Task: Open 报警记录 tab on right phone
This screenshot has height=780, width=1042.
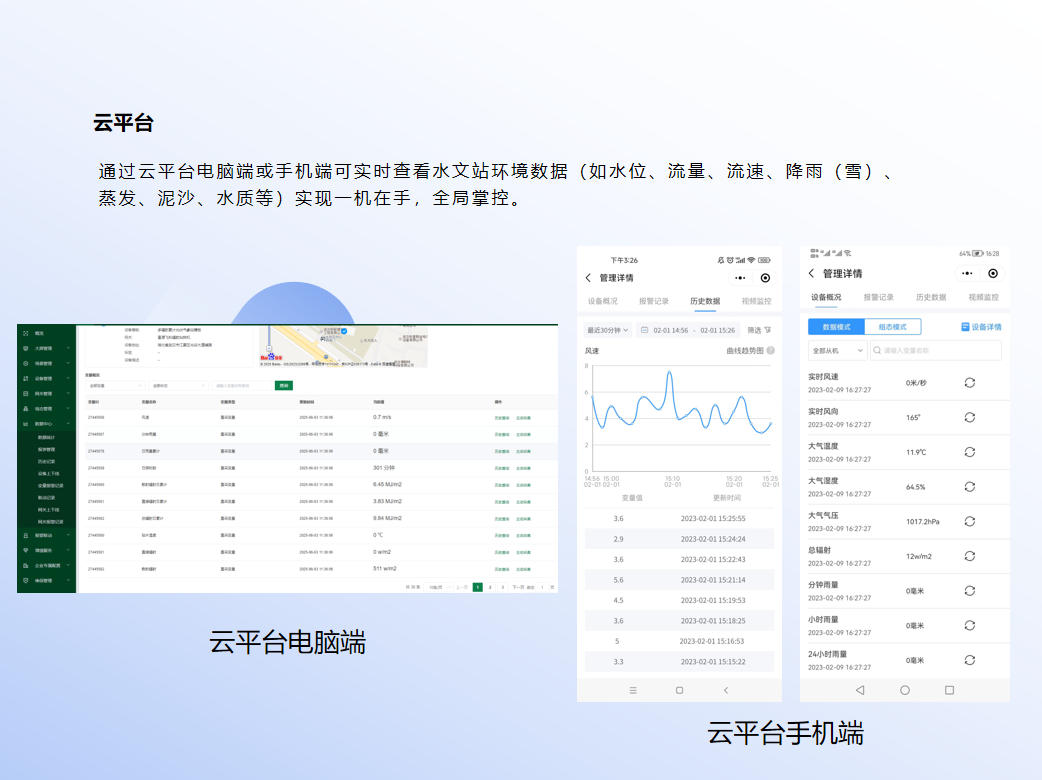Action: pos(878,297)
